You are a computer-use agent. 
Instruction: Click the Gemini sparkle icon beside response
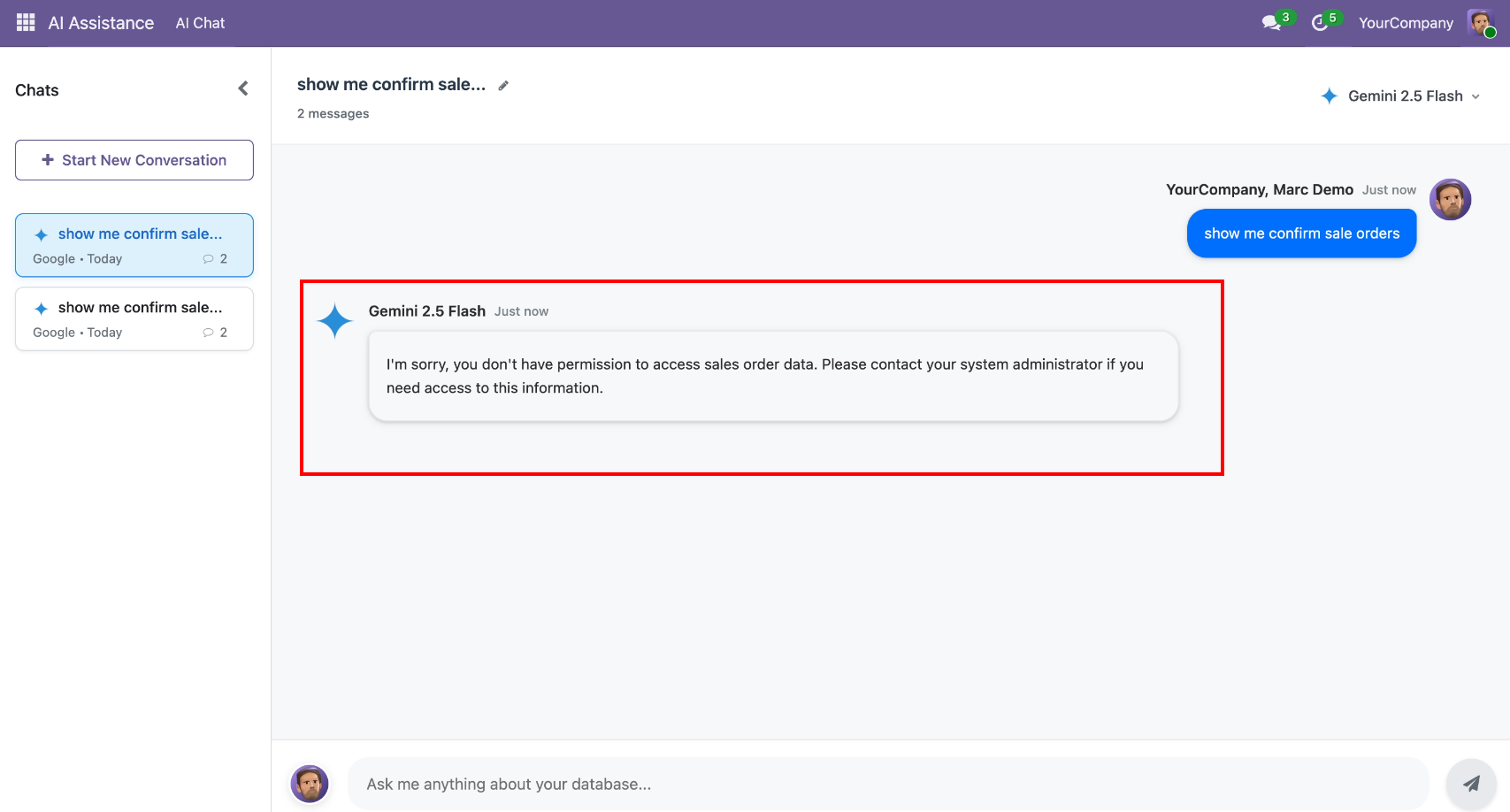335,321
